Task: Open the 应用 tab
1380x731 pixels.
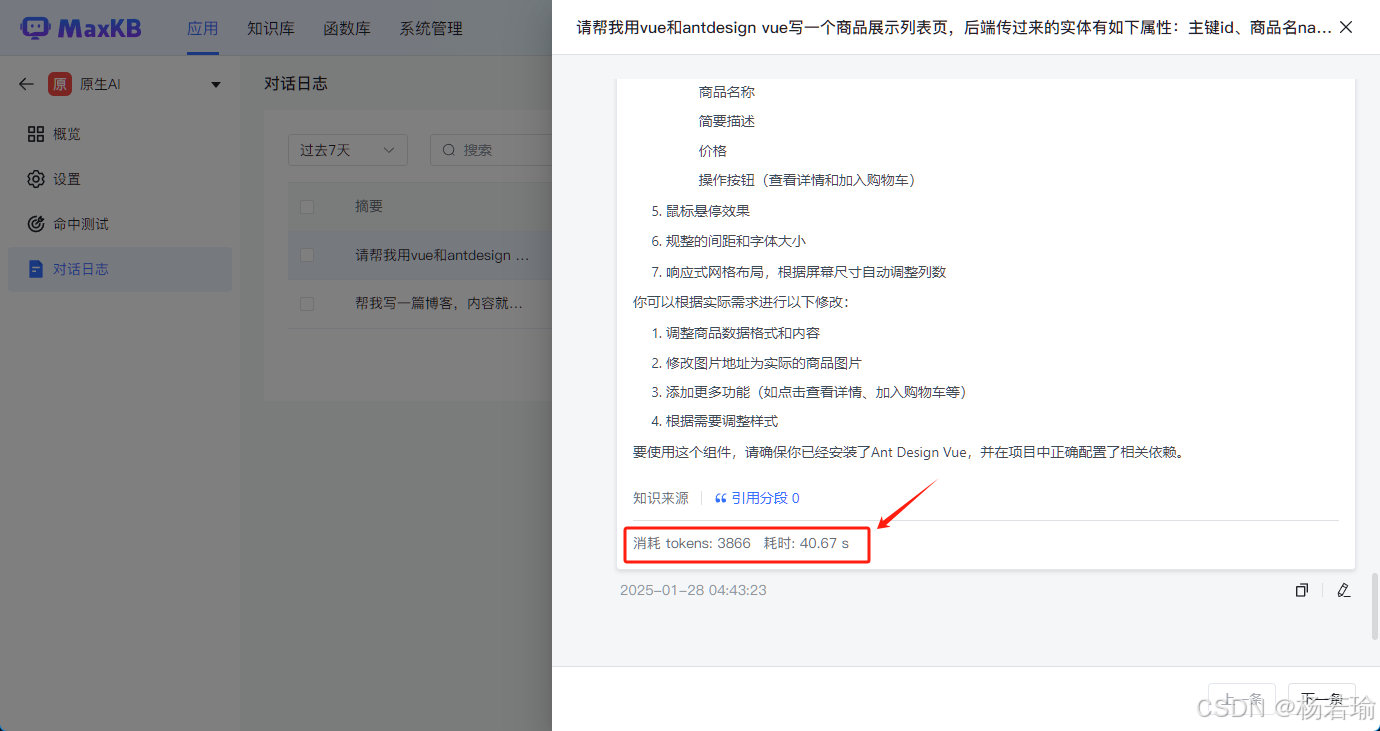Action: [203, 28]
